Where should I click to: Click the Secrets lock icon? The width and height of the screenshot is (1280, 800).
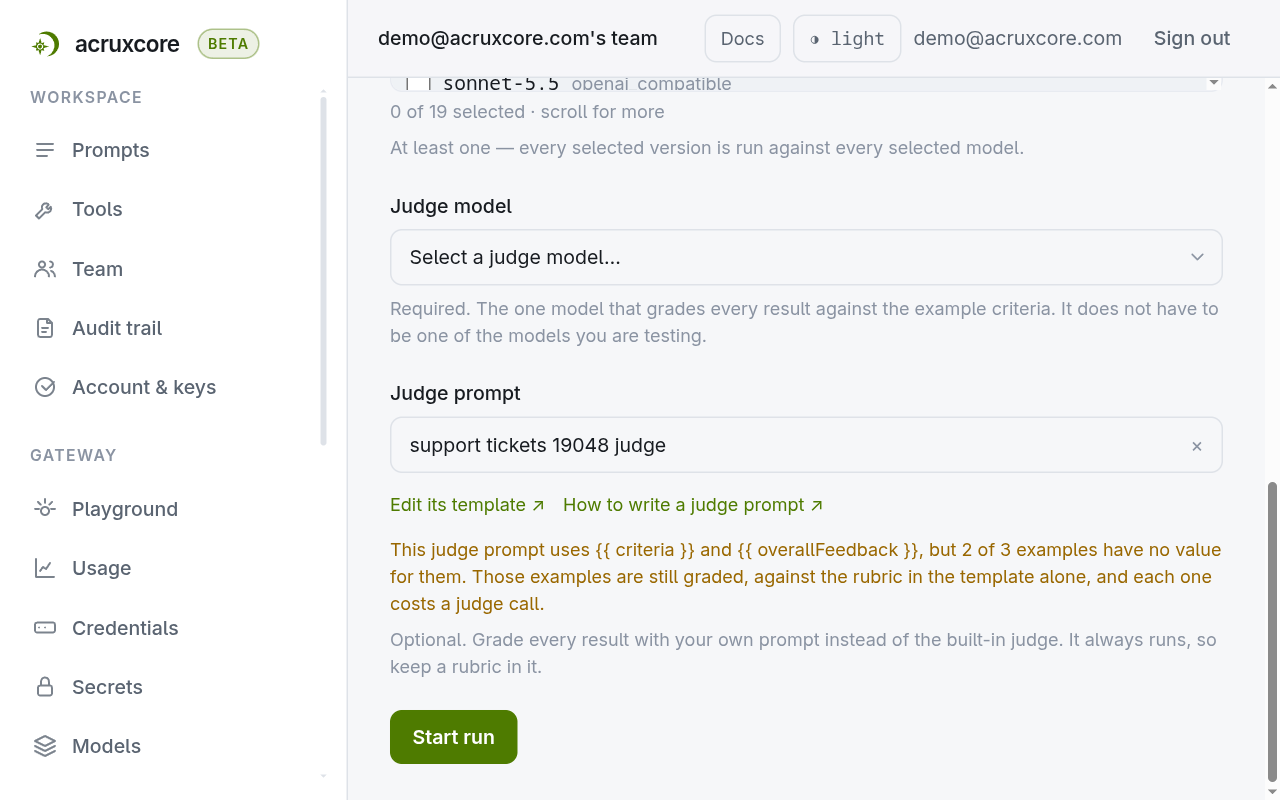(45, 687)
